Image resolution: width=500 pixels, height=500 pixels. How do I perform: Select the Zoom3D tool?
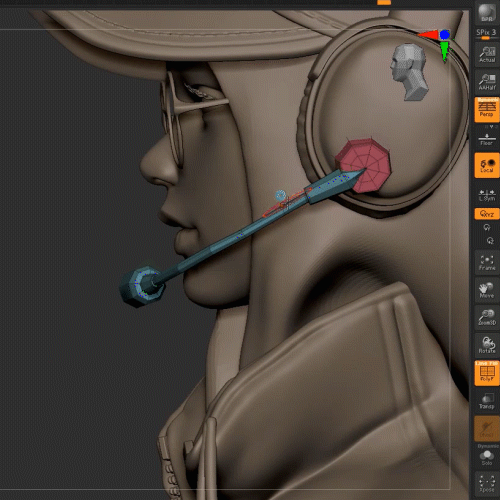tap(487, 318)
